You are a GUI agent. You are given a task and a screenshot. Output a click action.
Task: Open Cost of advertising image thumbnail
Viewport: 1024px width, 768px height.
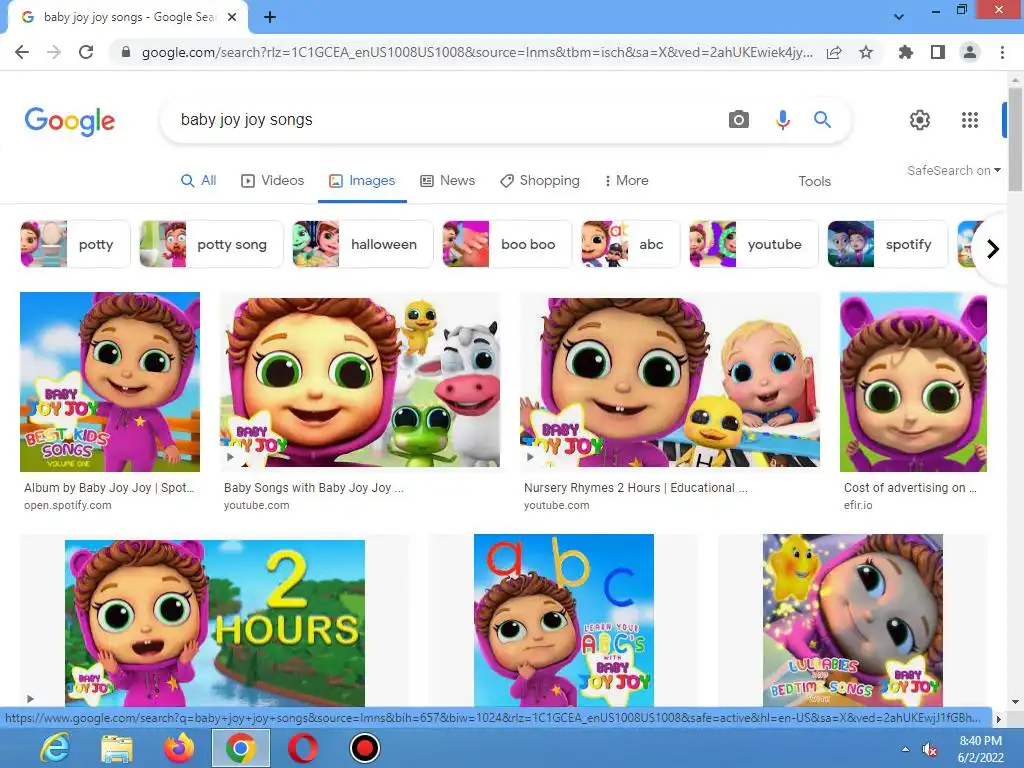pyautogui.click(x=913, y=381)
